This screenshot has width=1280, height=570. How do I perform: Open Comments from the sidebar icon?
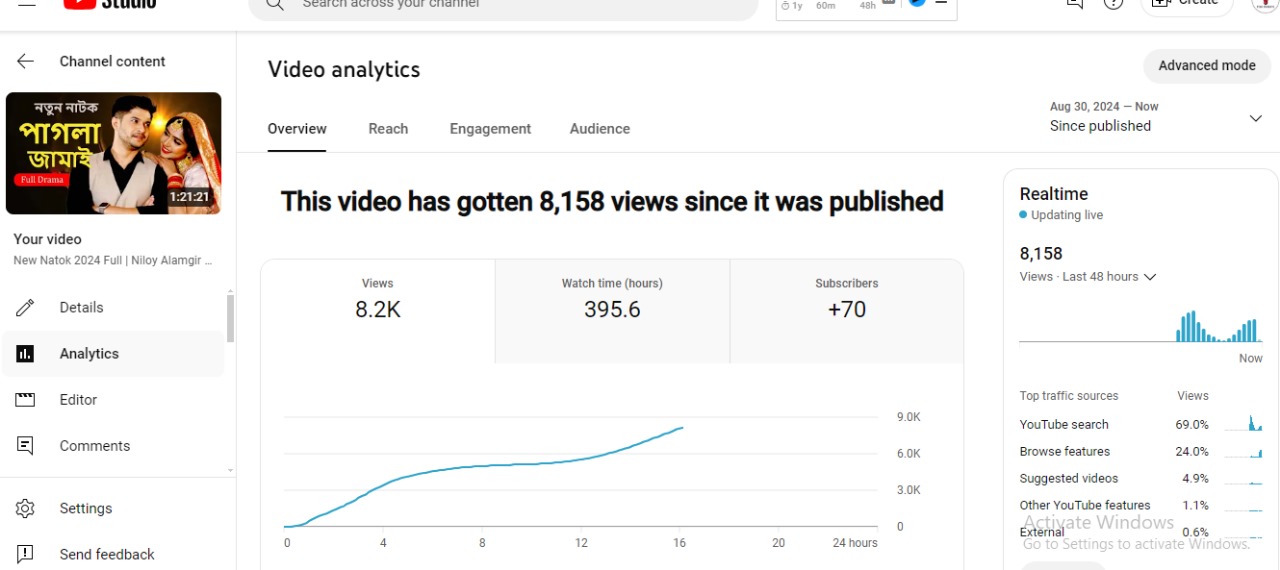(25, 446)
